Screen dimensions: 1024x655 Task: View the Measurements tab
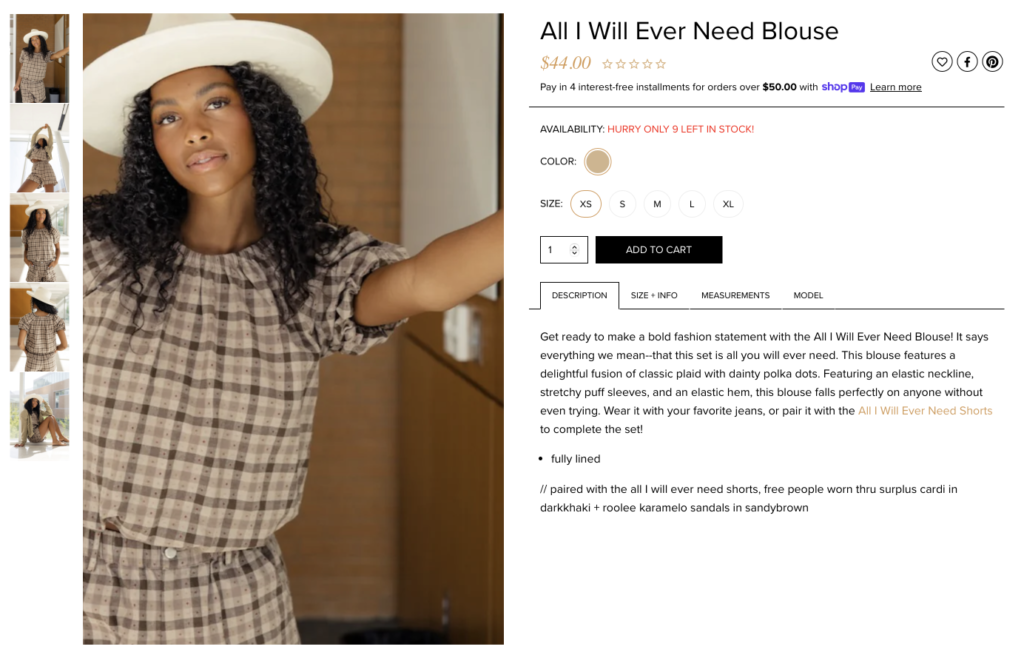tap(735, 295)
